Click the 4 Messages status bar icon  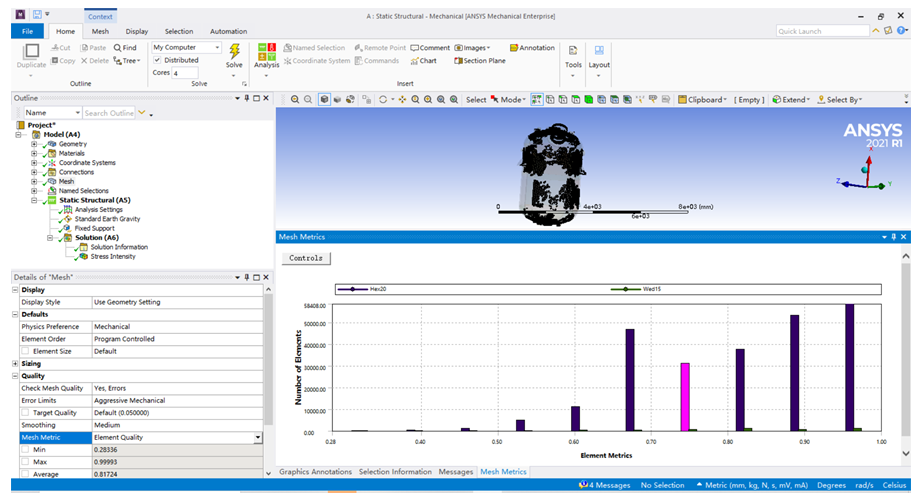click(x=583, y=485)
